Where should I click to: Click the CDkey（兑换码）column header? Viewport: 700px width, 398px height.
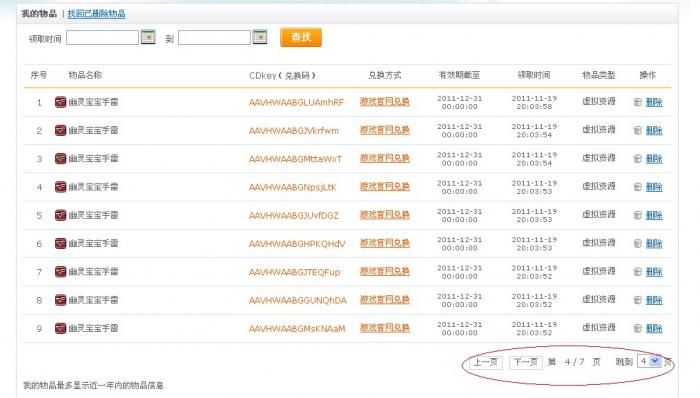(283, 75)
